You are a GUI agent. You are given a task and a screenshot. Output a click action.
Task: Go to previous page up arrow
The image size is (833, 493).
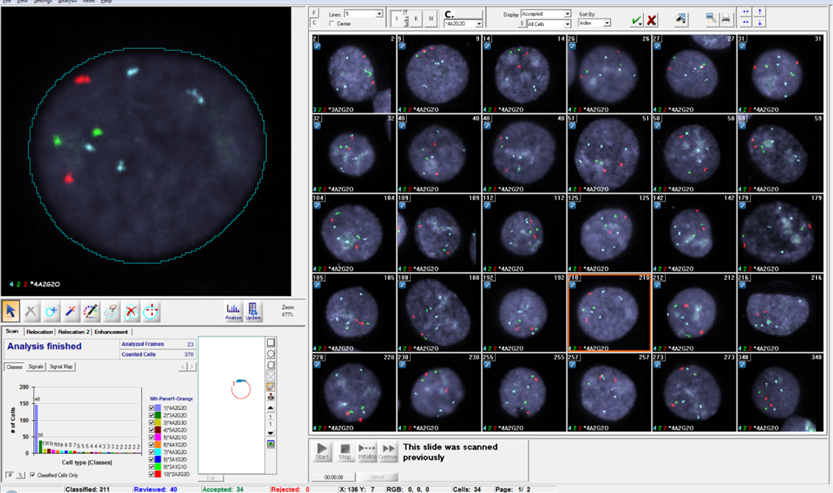pyautogui.click(x=760, y=11)
